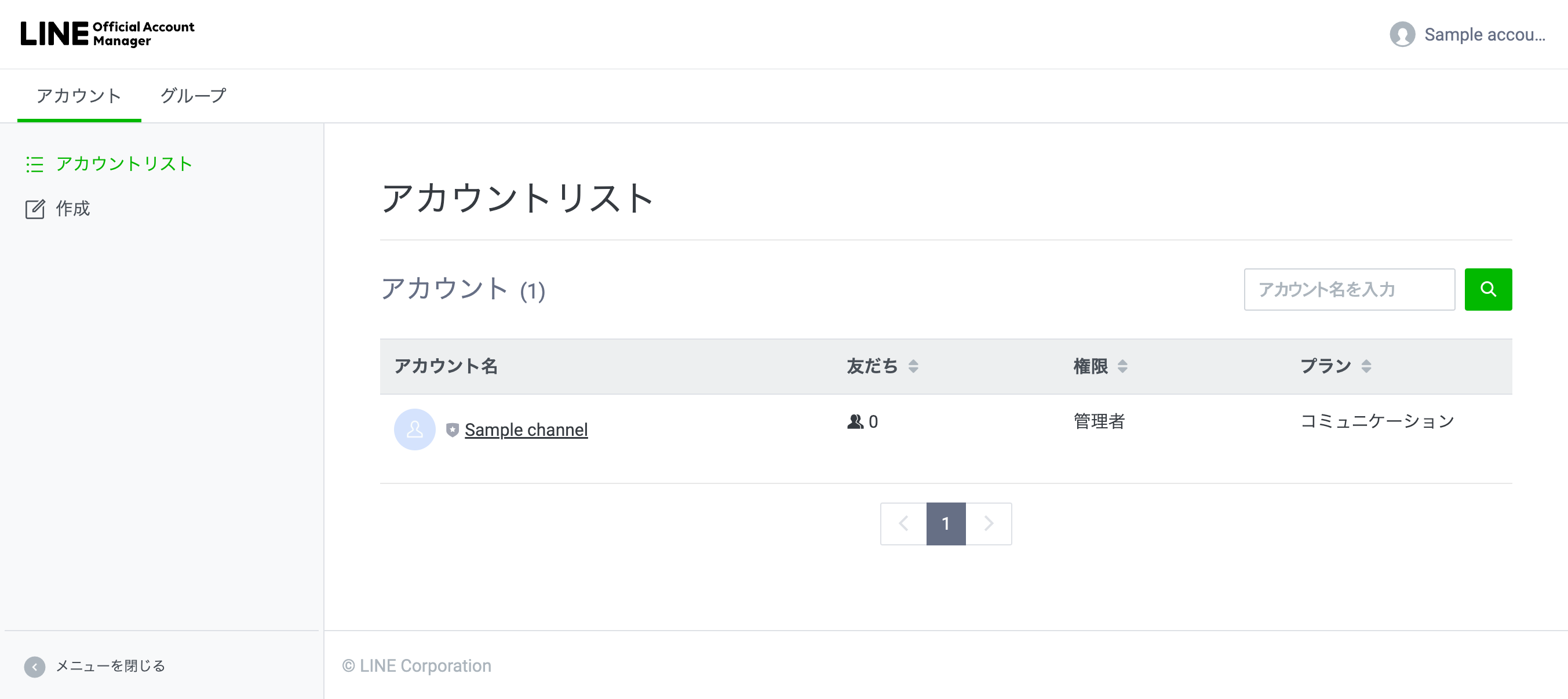1568x699 pixels.
Task: Click the green search button
Action: (1488, 289)
